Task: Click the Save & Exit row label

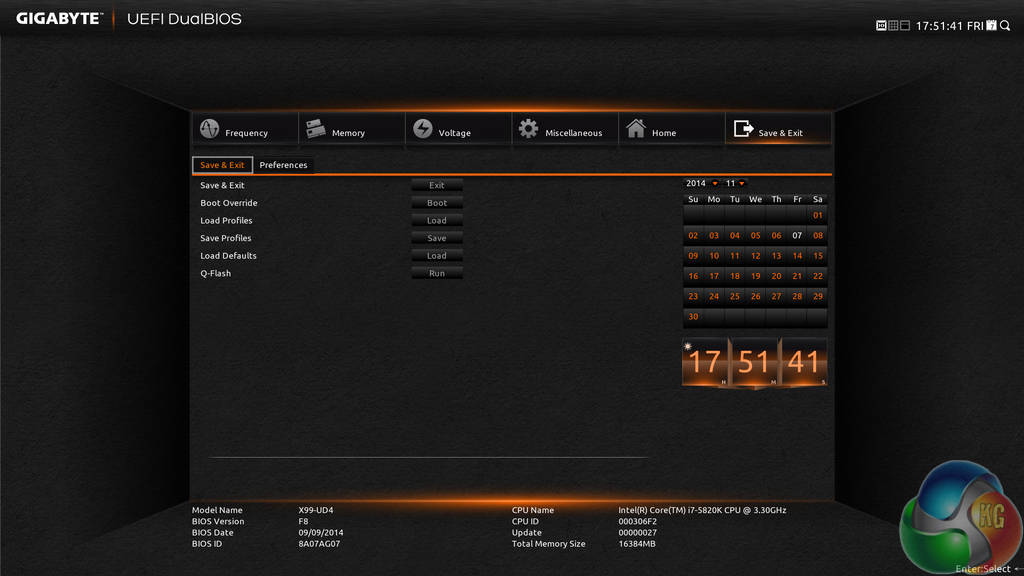Action: coord(222,185)
